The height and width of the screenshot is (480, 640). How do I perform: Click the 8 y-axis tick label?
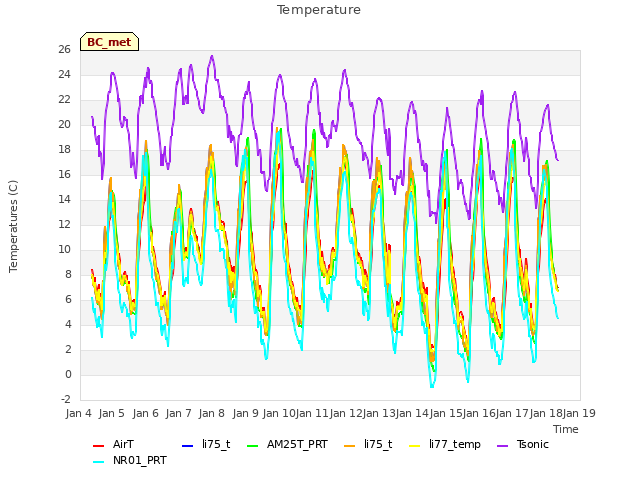coord(68,274)
